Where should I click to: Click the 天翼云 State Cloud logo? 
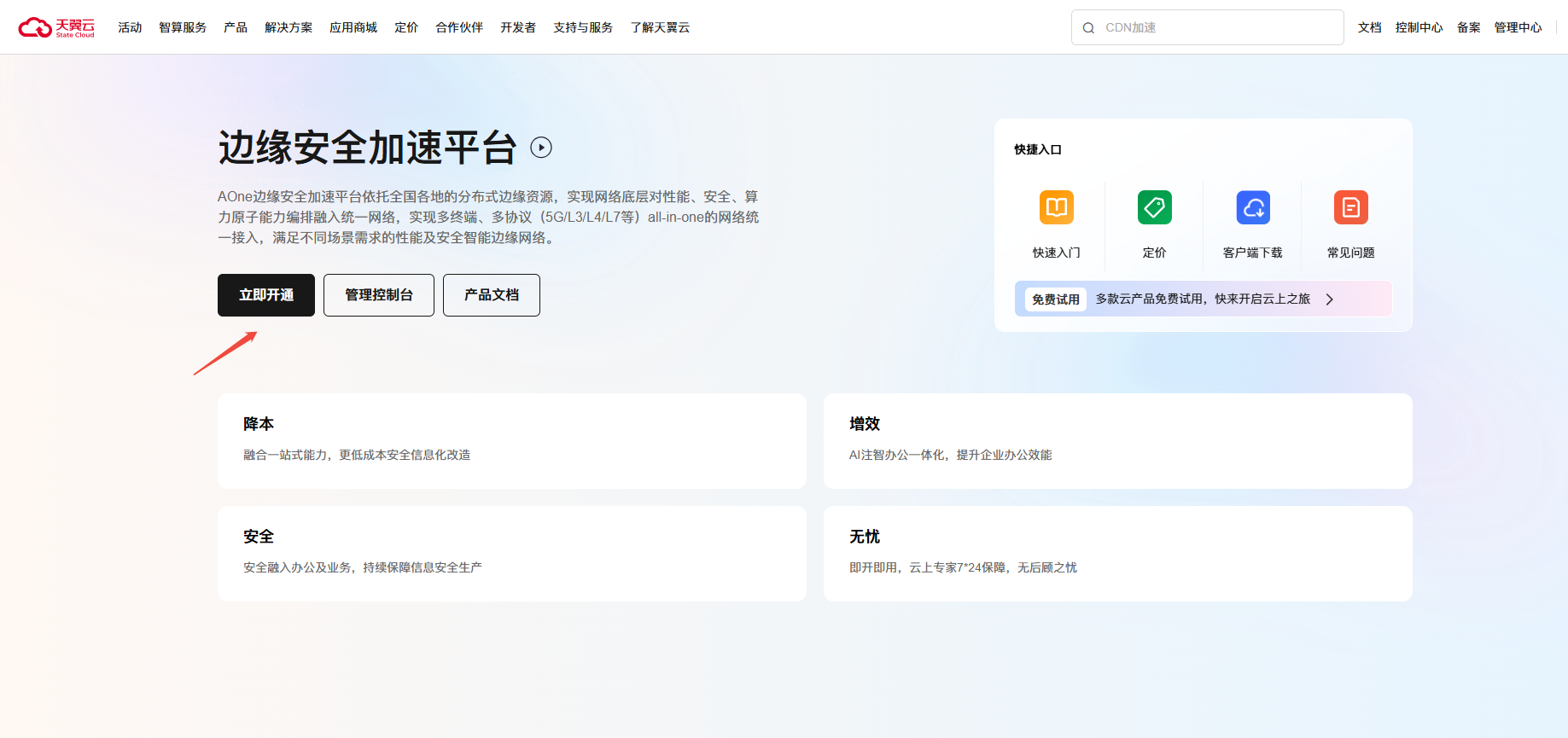click(x=56, y=27)
